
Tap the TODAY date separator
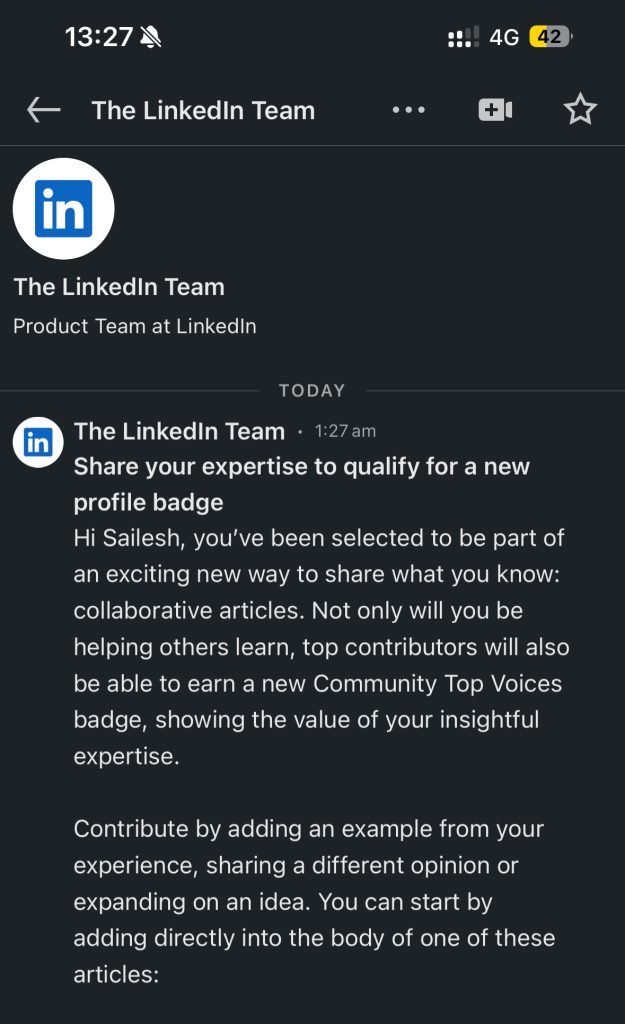pyautogui.click(x=312, y=390)
